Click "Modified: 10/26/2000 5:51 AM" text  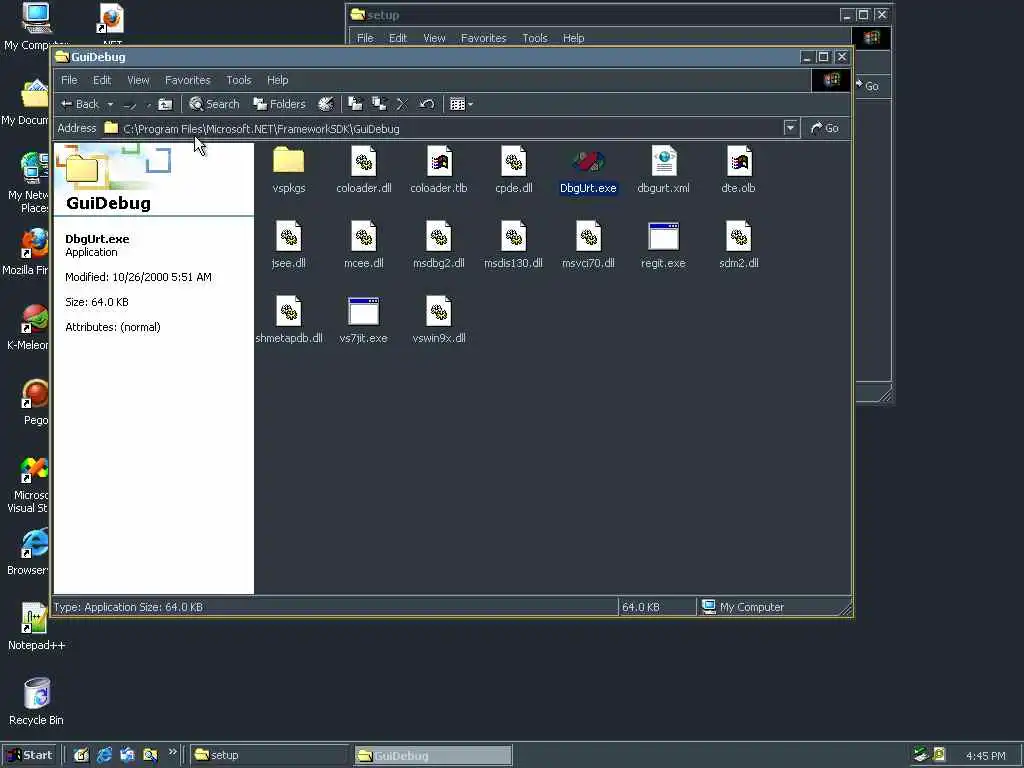pos(138,277)
